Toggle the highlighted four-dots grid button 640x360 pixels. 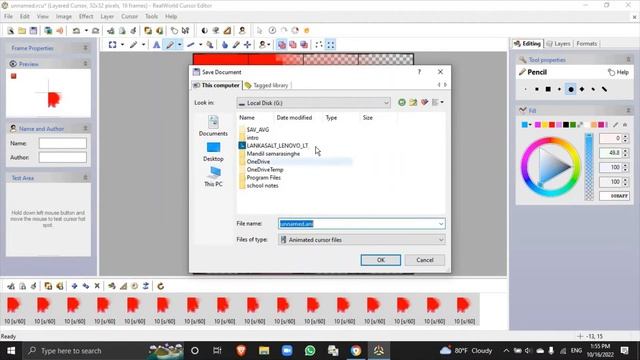coord(331,45)
